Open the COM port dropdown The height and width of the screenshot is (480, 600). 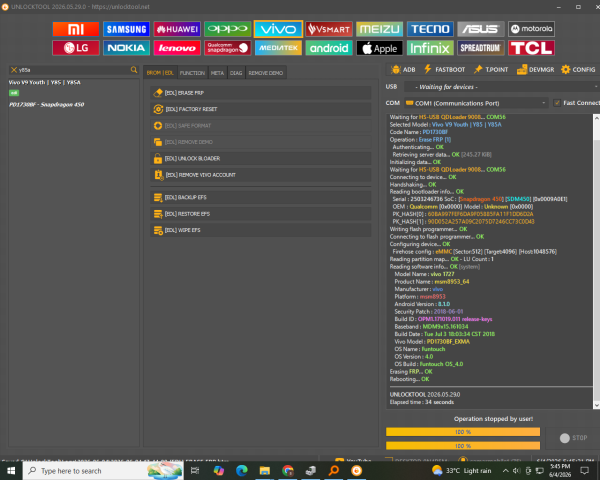(x=476, y=103)
